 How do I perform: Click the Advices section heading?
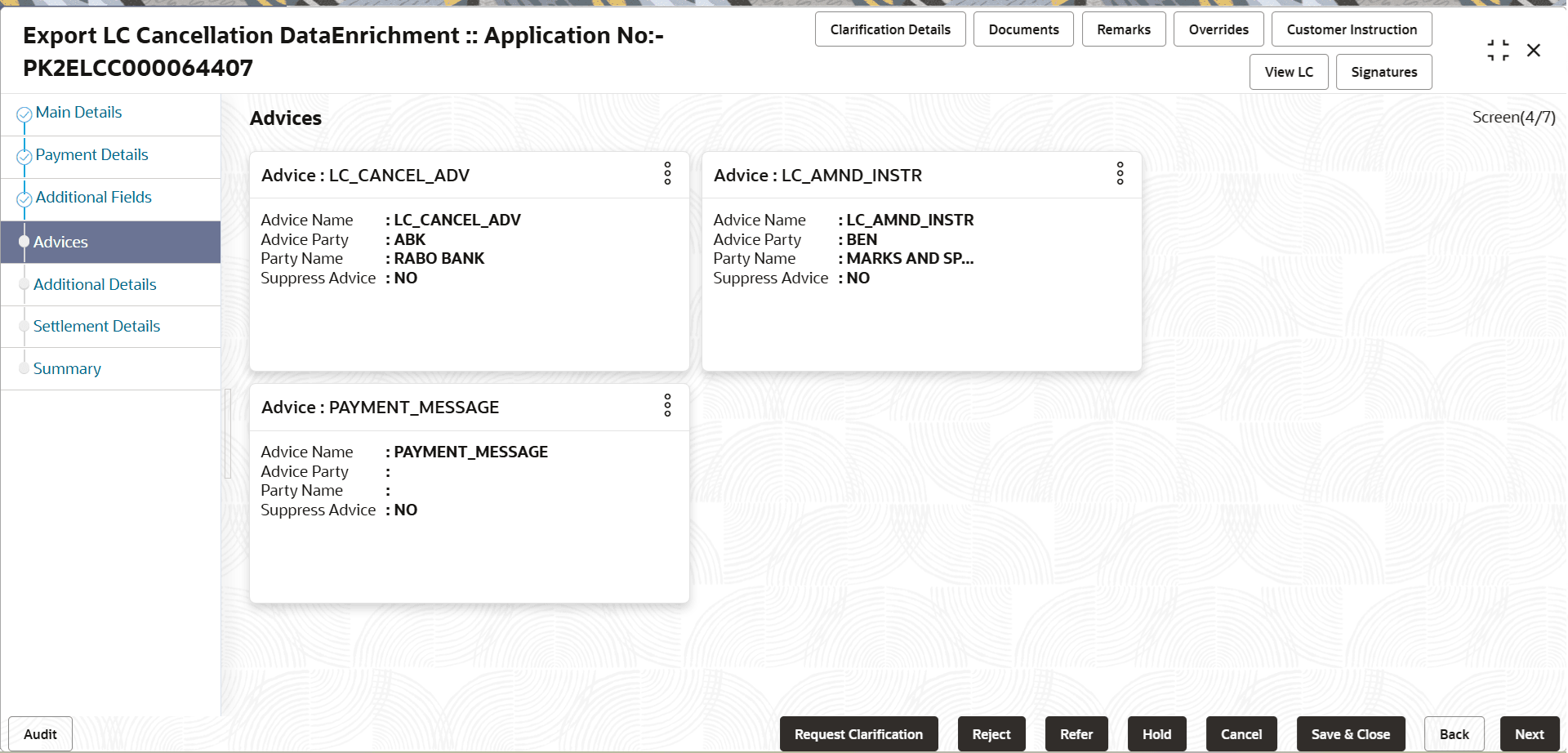[x=286, y=118]
